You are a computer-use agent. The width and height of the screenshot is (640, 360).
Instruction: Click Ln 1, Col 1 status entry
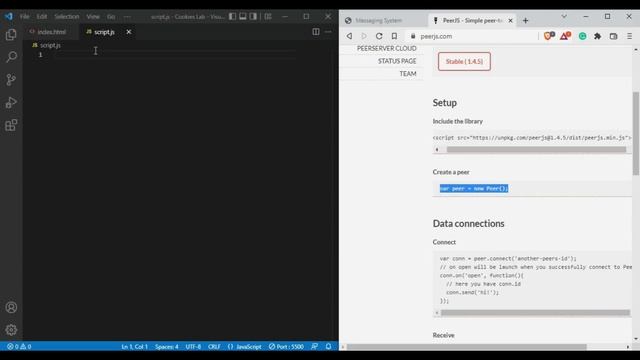pyautogui.click(x=134, y=347)
